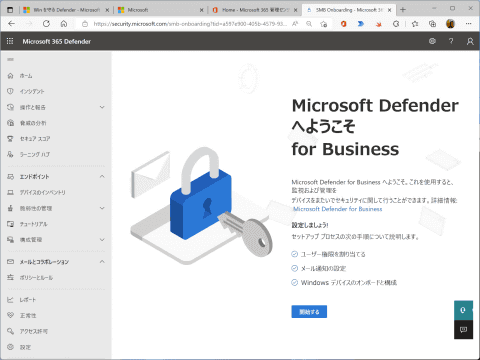The image size is (480, 360).
Task: Open the browser Settings and more menu
Action: click(469, 24)
